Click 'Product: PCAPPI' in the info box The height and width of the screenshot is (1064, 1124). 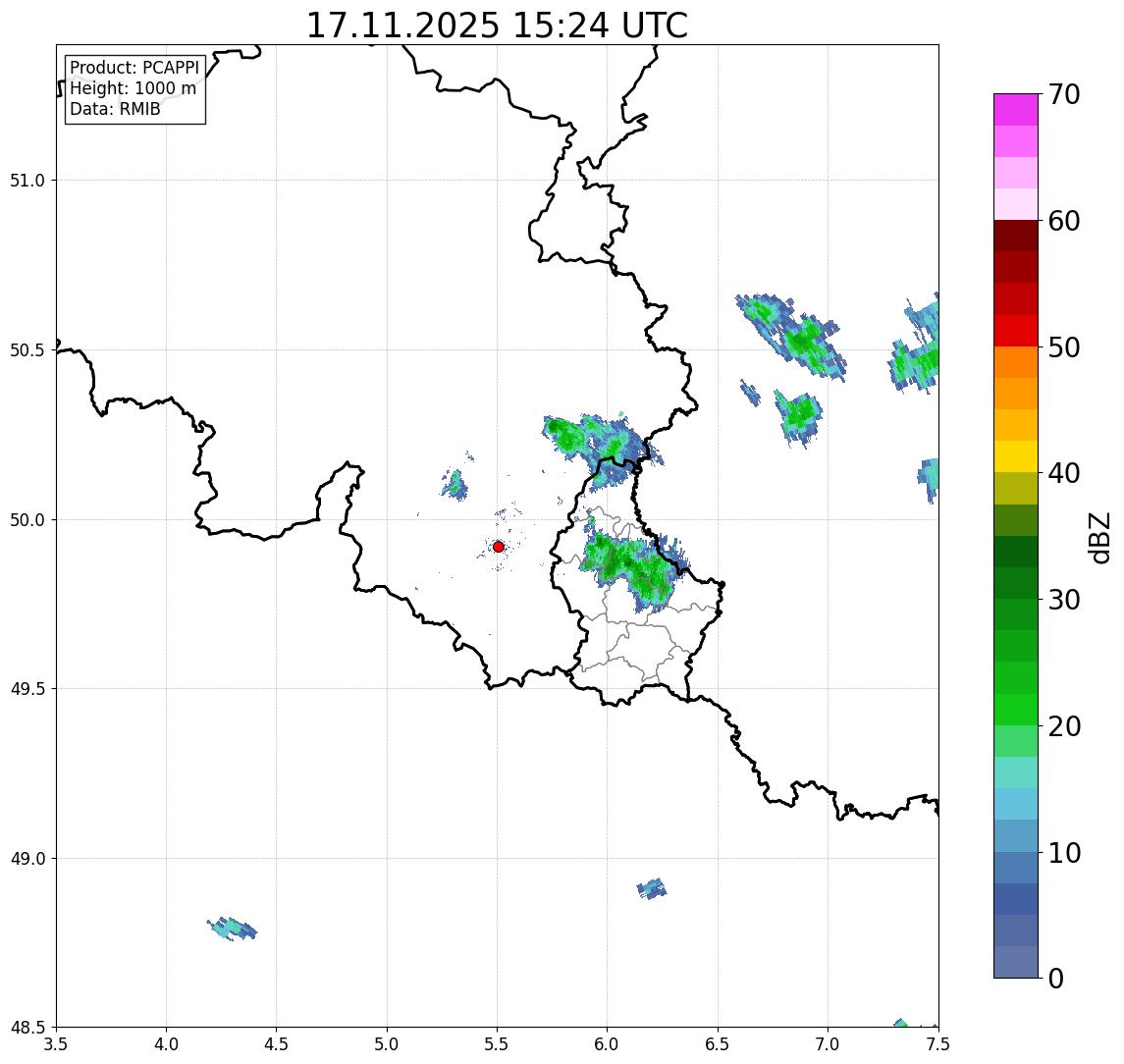click(x=134, y=68)
